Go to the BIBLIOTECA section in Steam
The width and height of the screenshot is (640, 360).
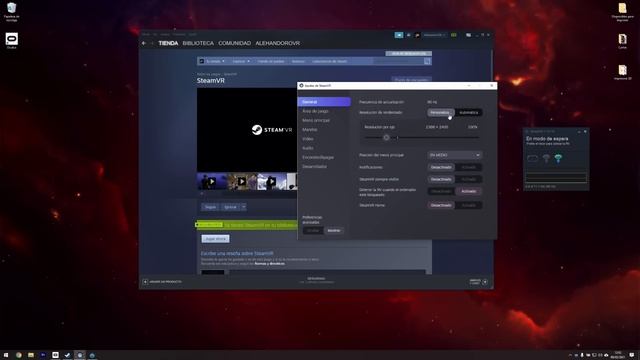(x=198, y=43)
